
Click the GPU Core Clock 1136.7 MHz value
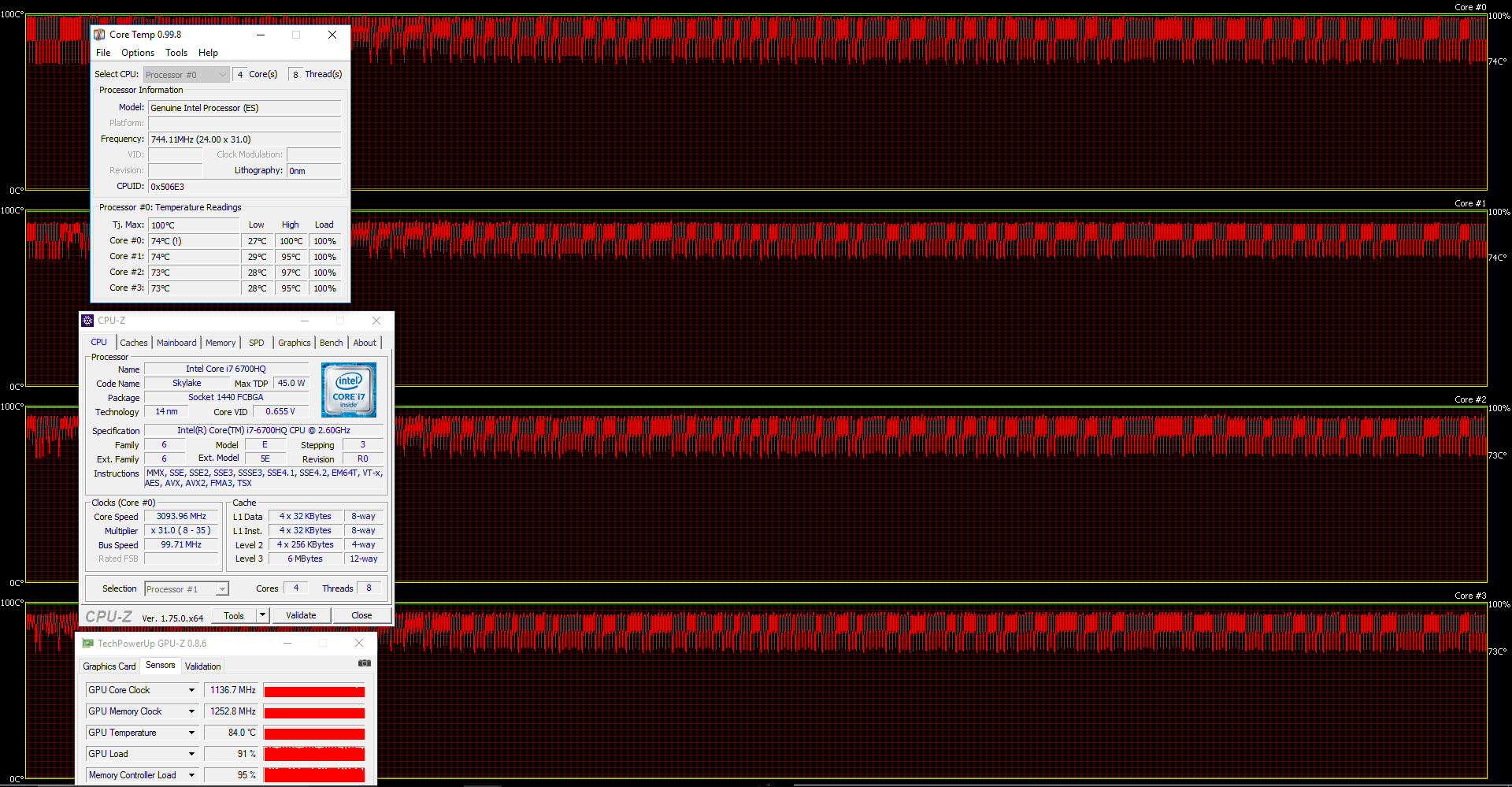232,690
